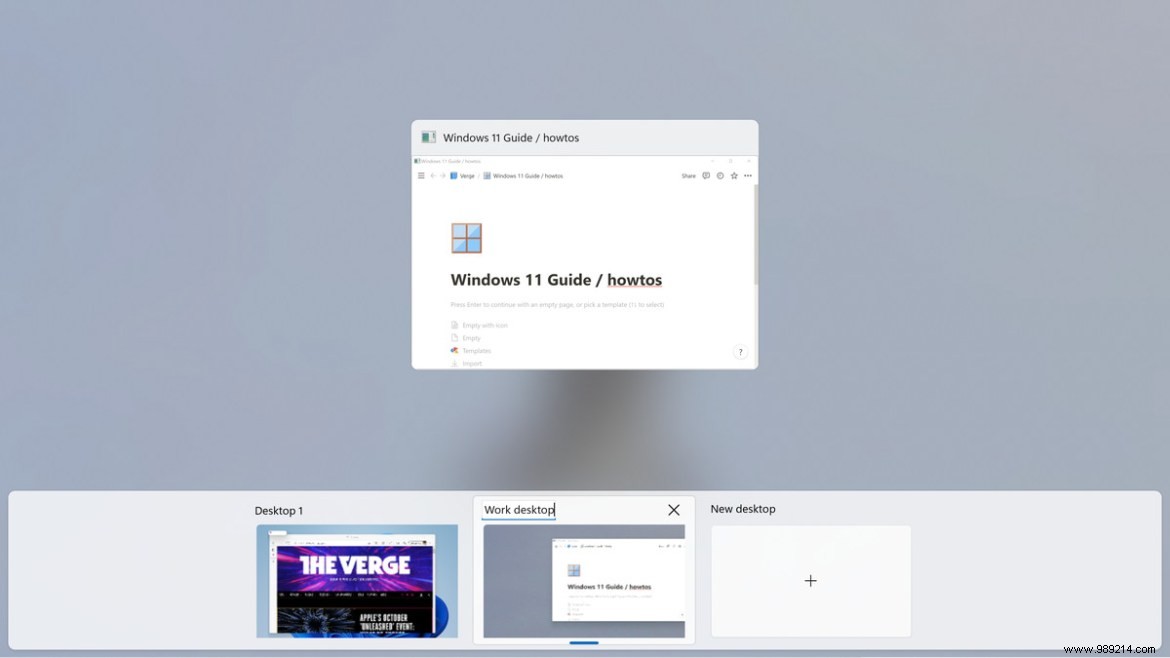Create a new desktop with the plus button

tap(810, 580)
